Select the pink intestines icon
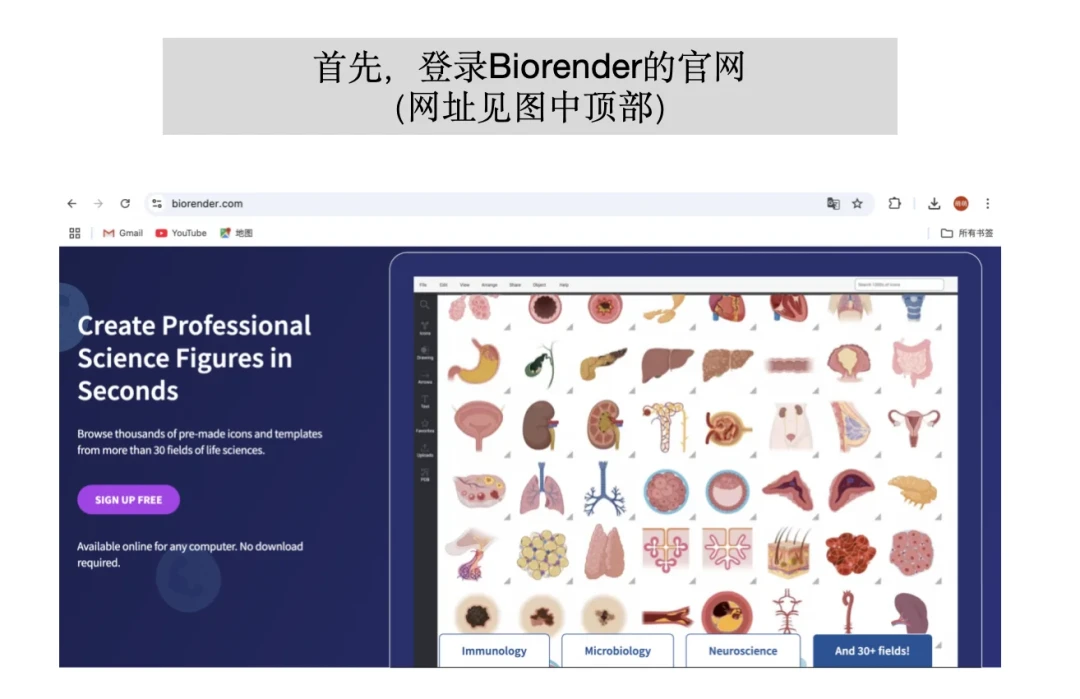Viewport: 1080px width, 699px height. [912, 361]
